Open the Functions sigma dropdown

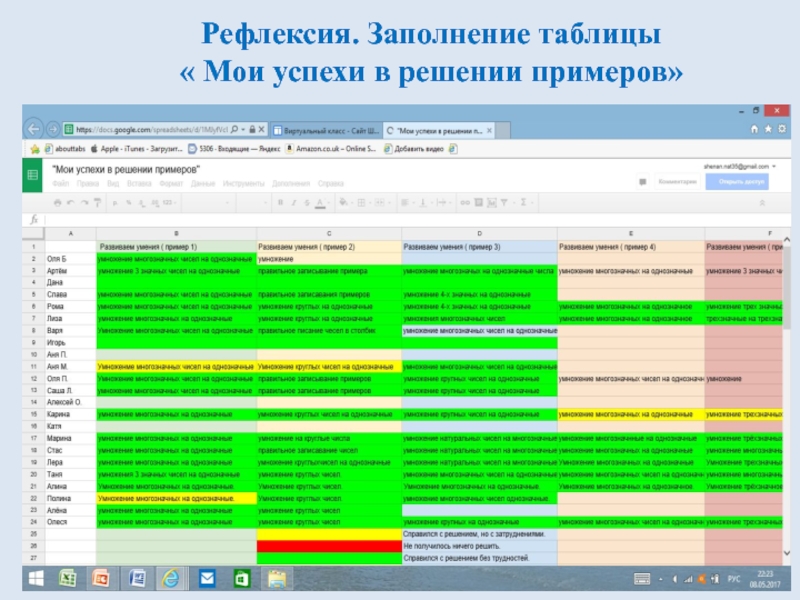[525, 203]
